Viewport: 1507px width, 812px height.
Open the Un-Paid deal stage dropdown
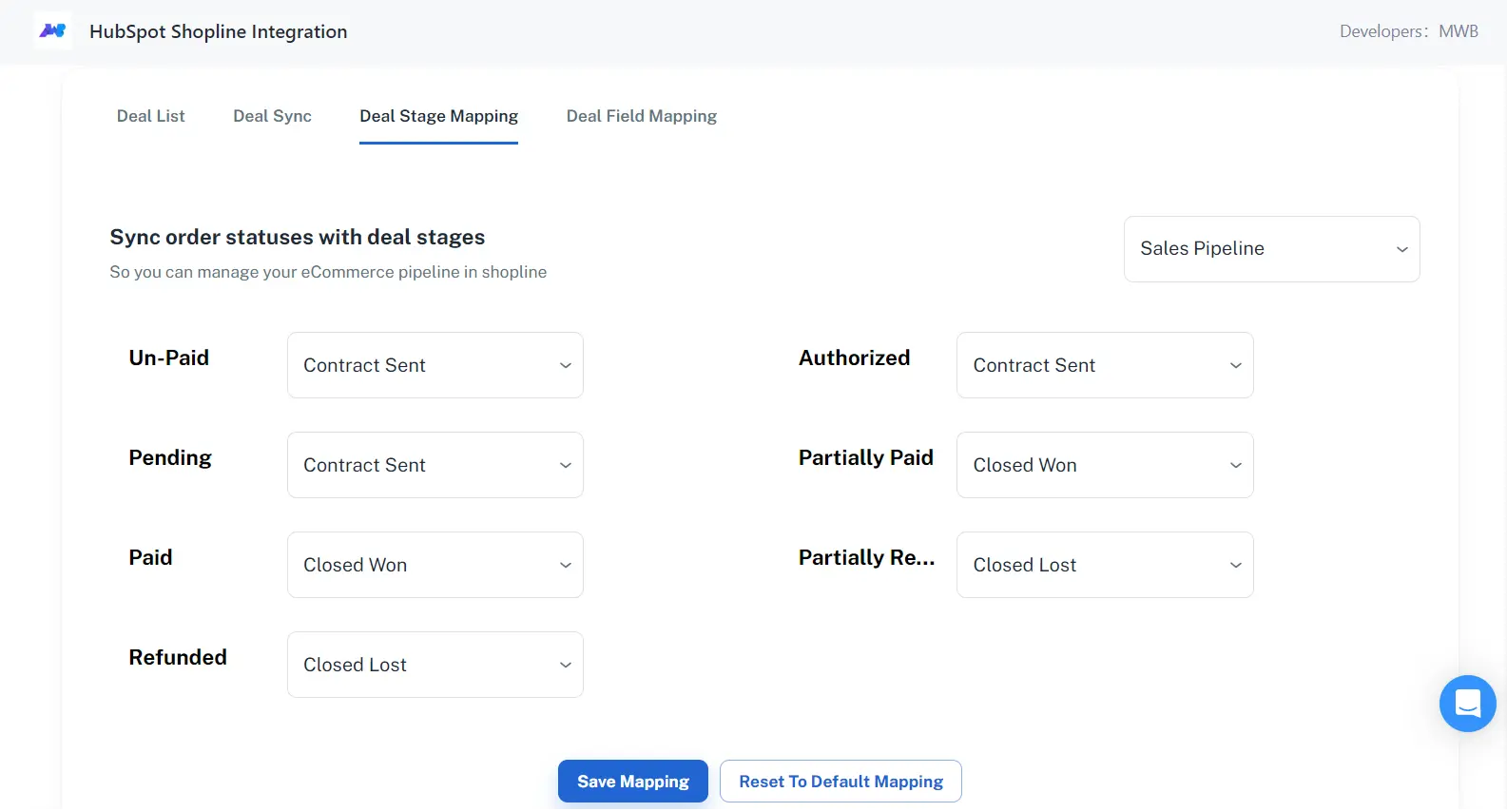click(x=435, y=365)
